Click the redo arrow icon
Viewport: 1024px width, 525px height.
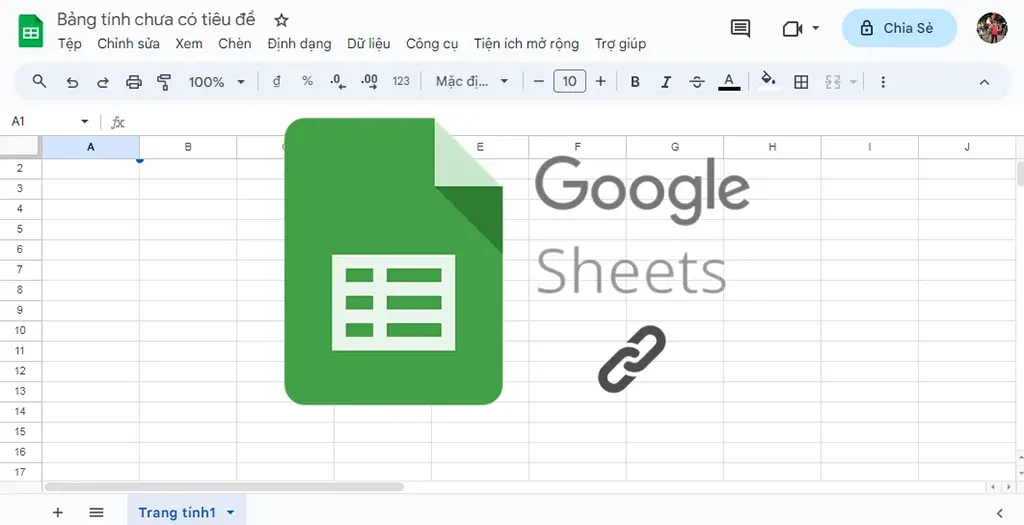[x=103, y=82]
